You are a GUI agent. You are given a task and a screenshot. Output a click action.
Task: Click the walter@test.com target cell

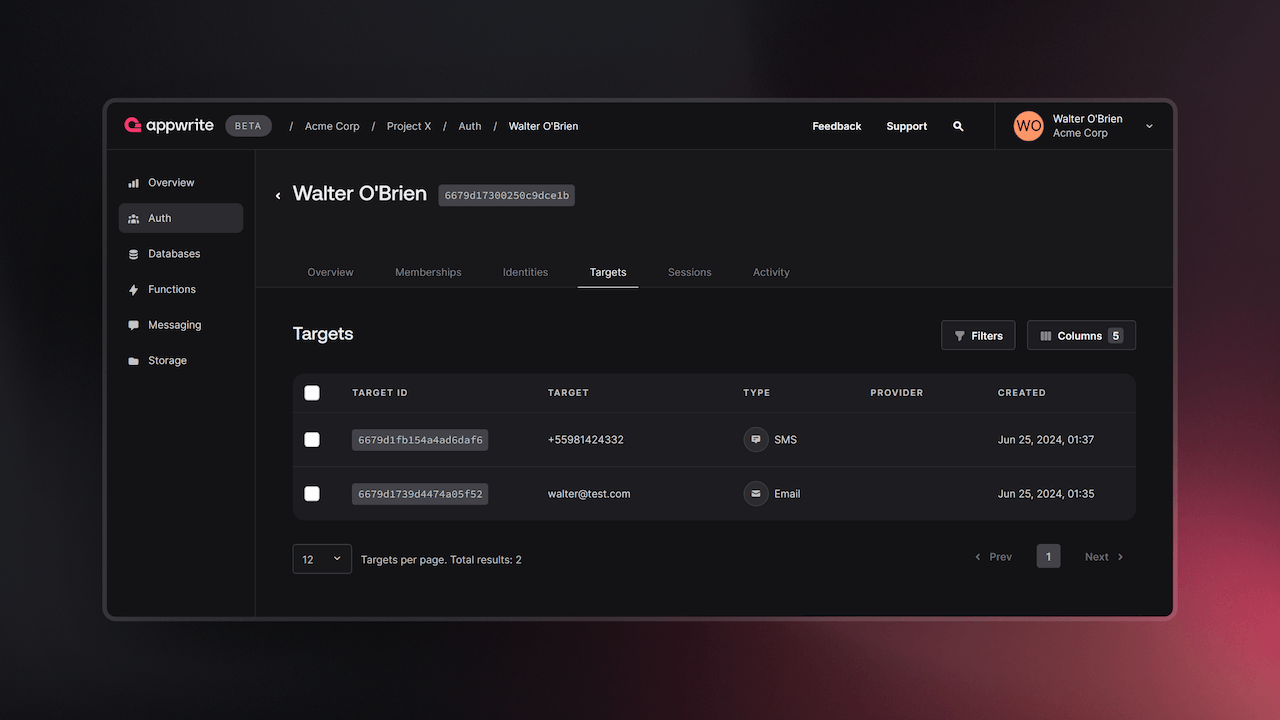tap(589, 494)
